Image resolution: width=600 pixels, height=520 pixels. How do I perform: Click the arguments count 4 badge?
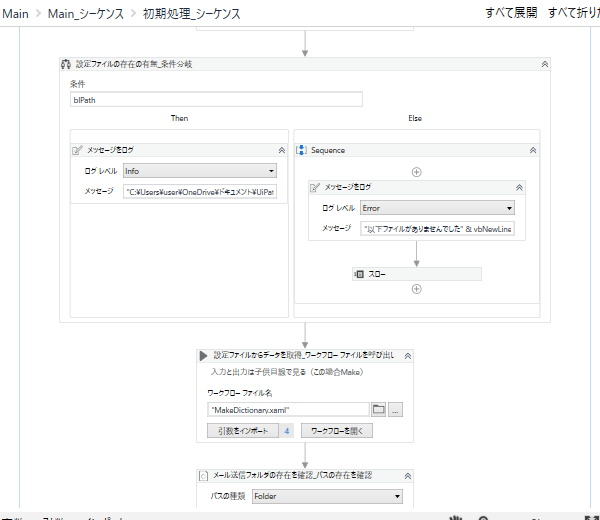pos(287,431)
